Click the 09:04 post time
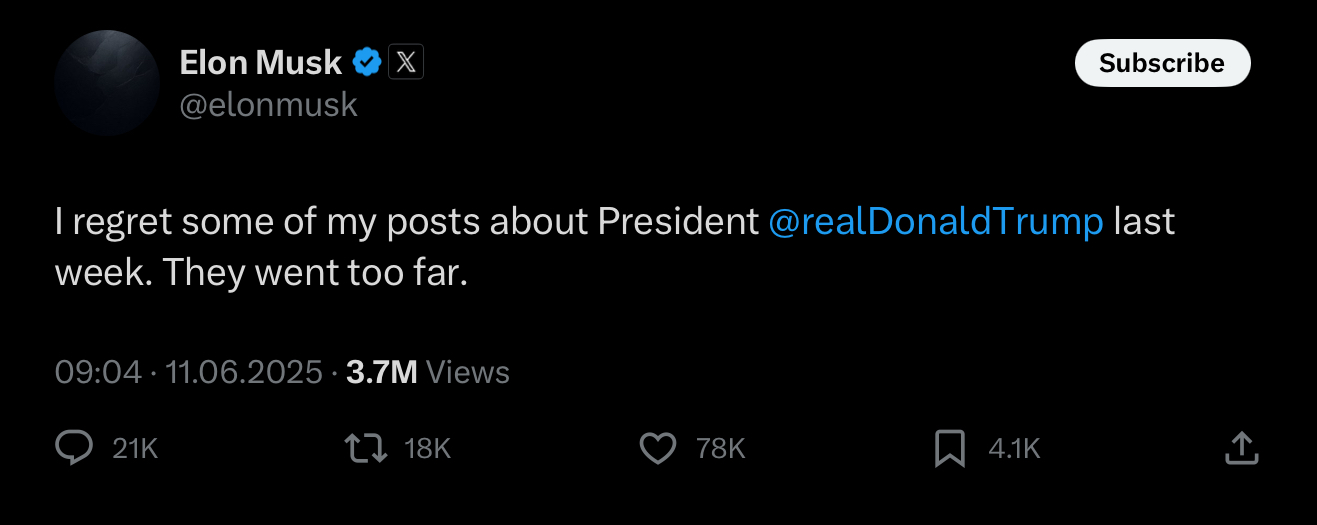Screen dimensions: 1317x525 tap(98, 373)
